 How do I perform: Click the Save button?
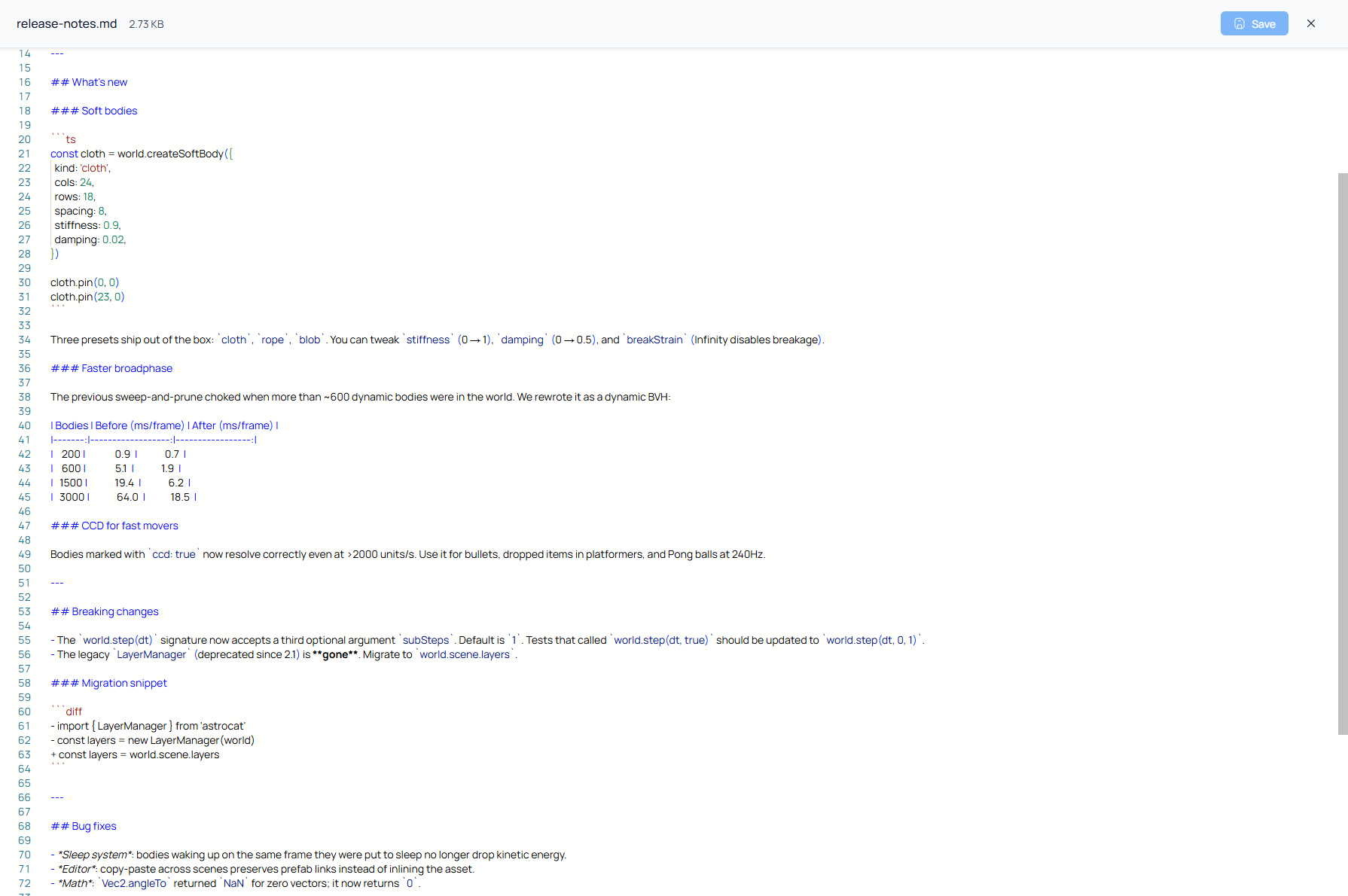tap(1254, 23)
